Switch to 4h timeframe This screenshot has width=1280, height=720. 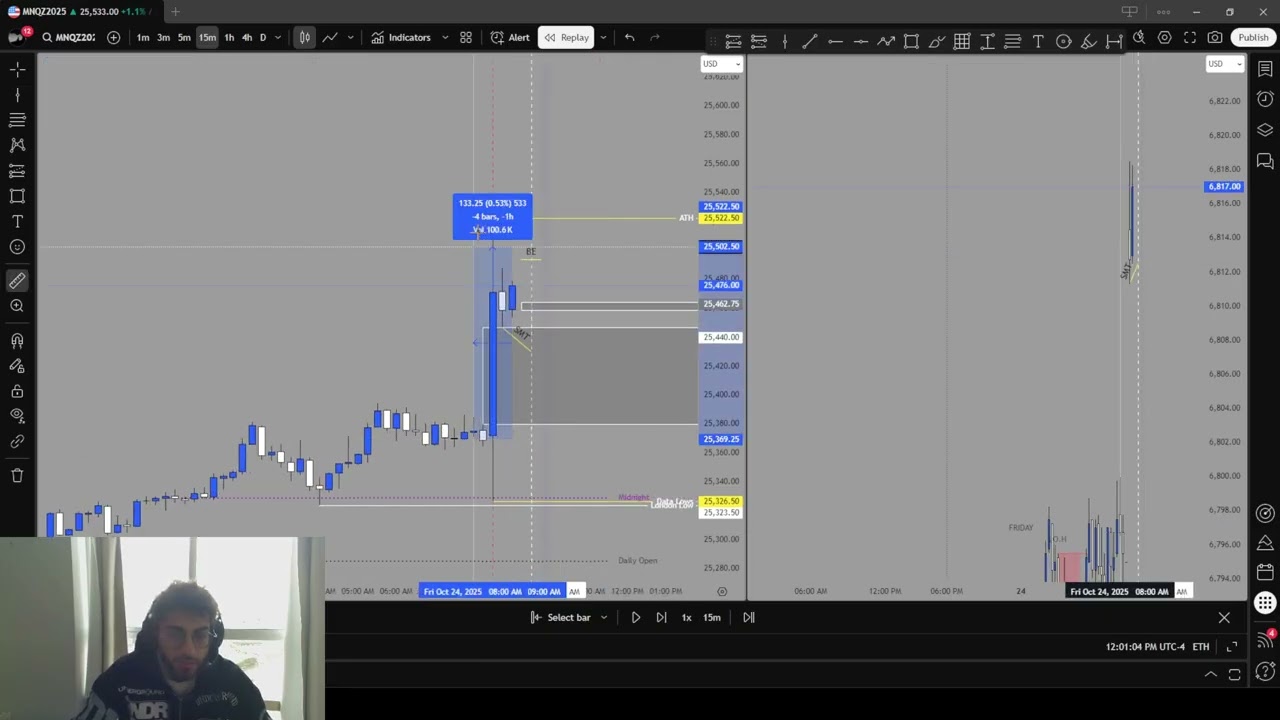[x=247, y=37]
